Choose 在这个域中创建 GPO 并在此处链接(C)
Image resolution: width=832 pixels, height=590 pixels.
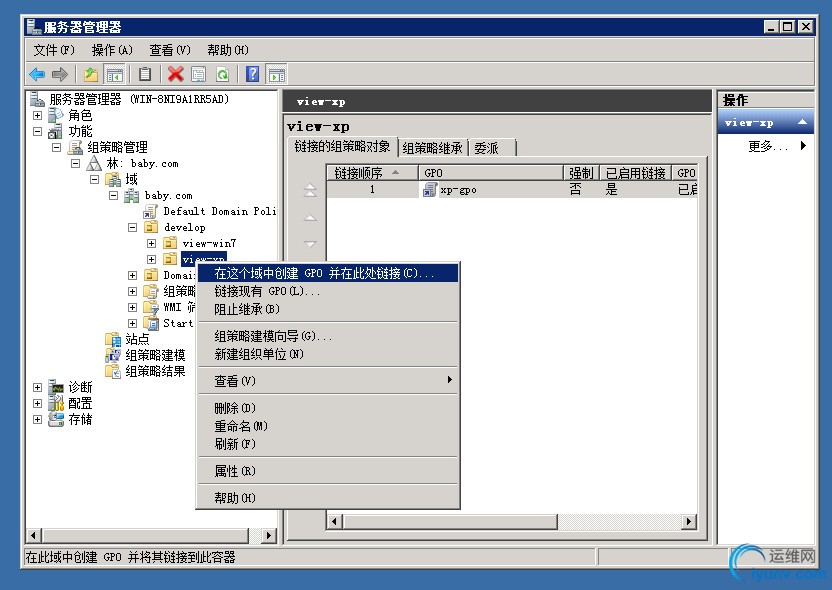click(x=327, y=273)
